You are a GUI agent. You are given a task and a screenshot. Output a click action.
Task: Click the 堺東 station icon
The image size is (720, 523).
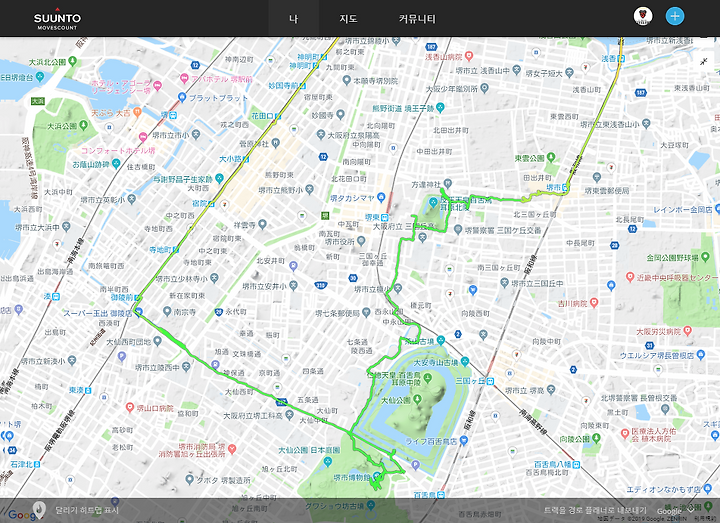384,218
